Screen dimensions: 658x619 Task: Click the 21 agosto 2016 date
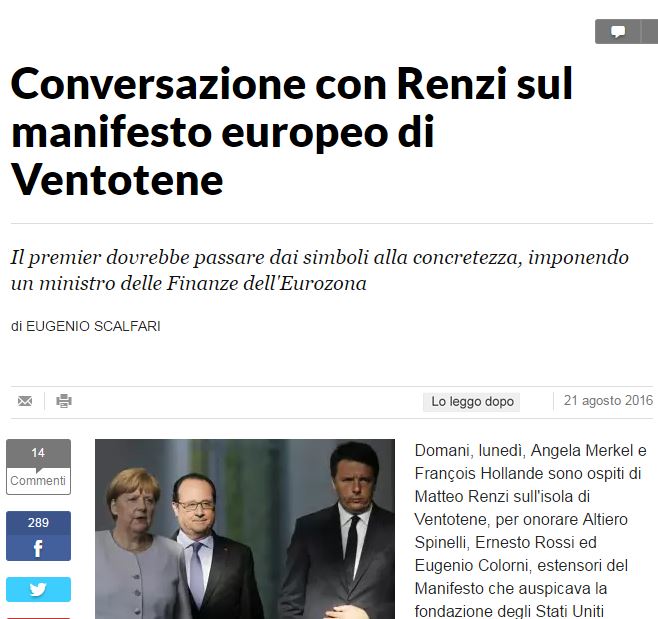608,400
